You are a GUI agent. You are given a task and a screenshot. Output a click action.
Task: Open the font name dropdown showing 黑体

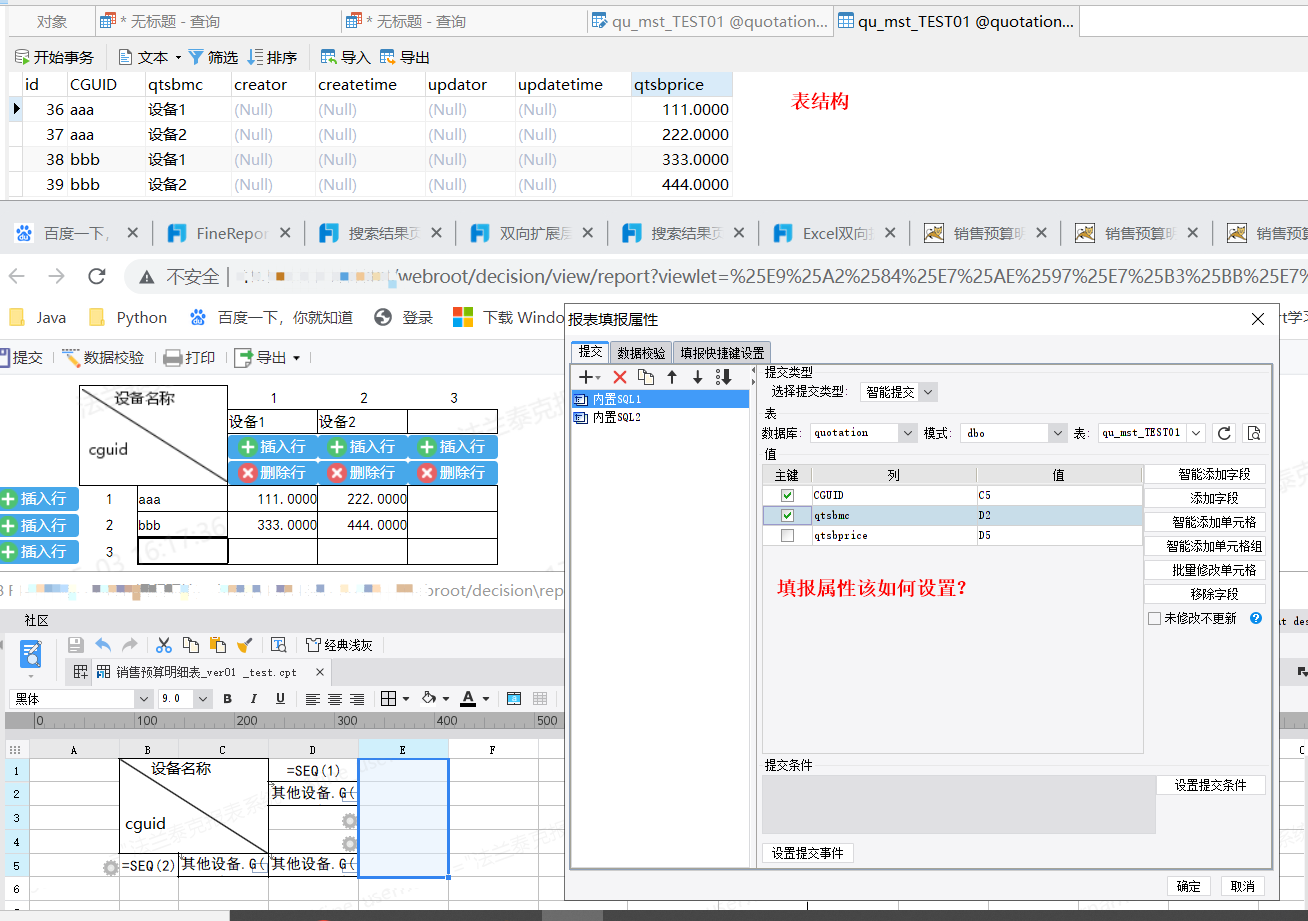(143, 698)
